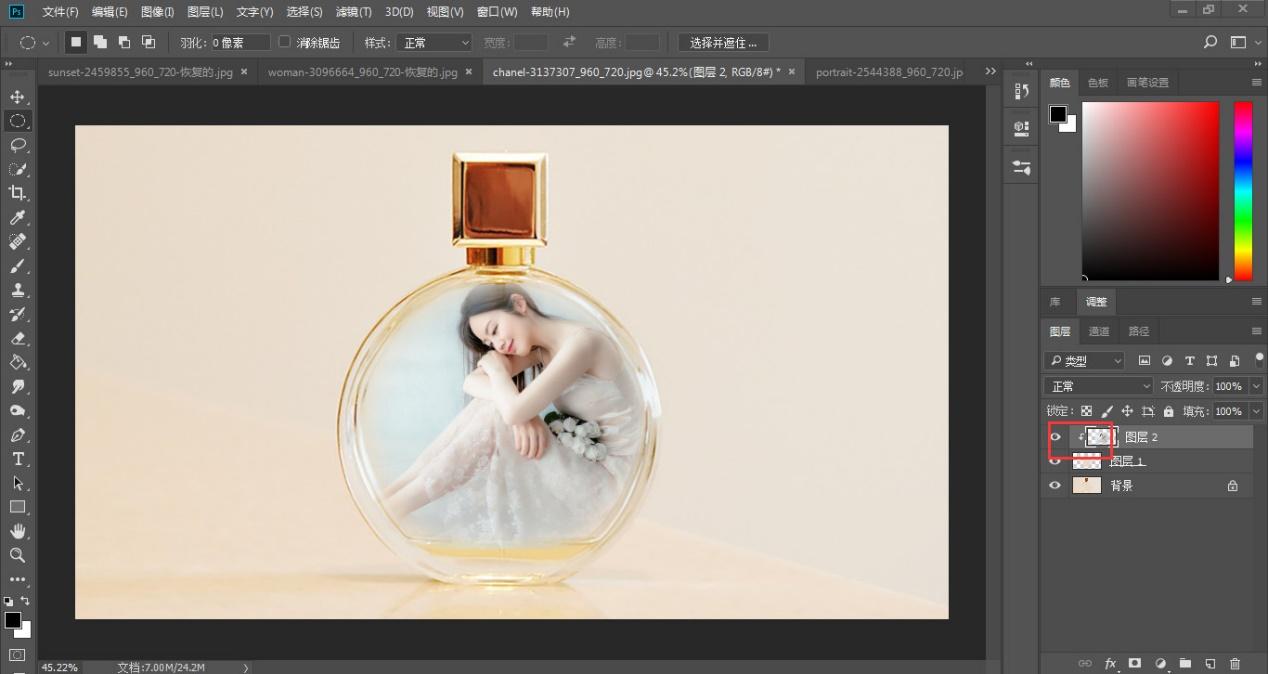Viewport: 1268px width, 674px height.
Task: Hide layer 图层 1 with eye icon
Action: point(1055,461)
